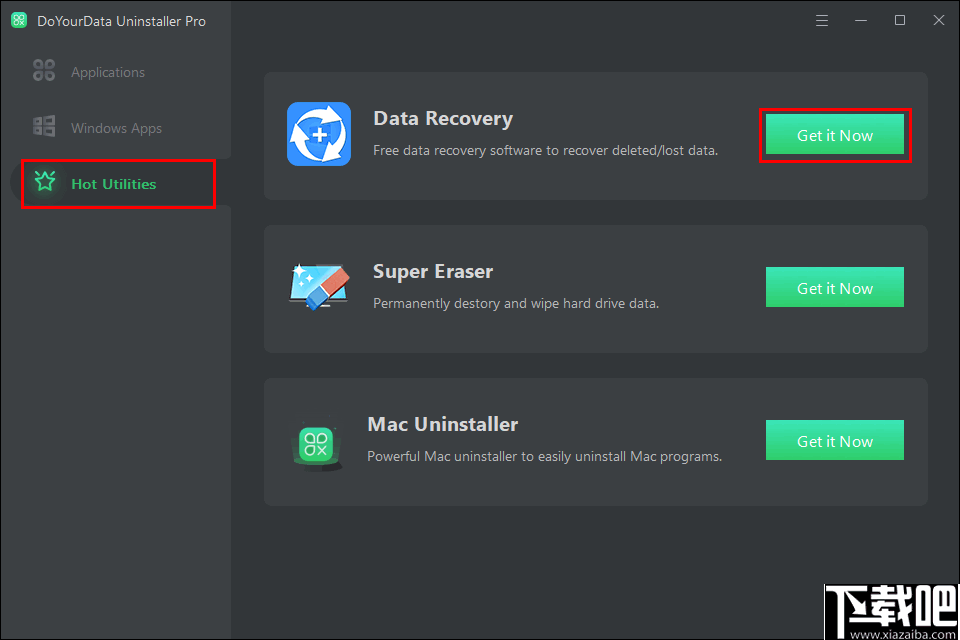Image resolution: width=960 pixels, height=640 pixels.
Task: Switch to the Windows Apps section
Action: (x=116, y=127)
